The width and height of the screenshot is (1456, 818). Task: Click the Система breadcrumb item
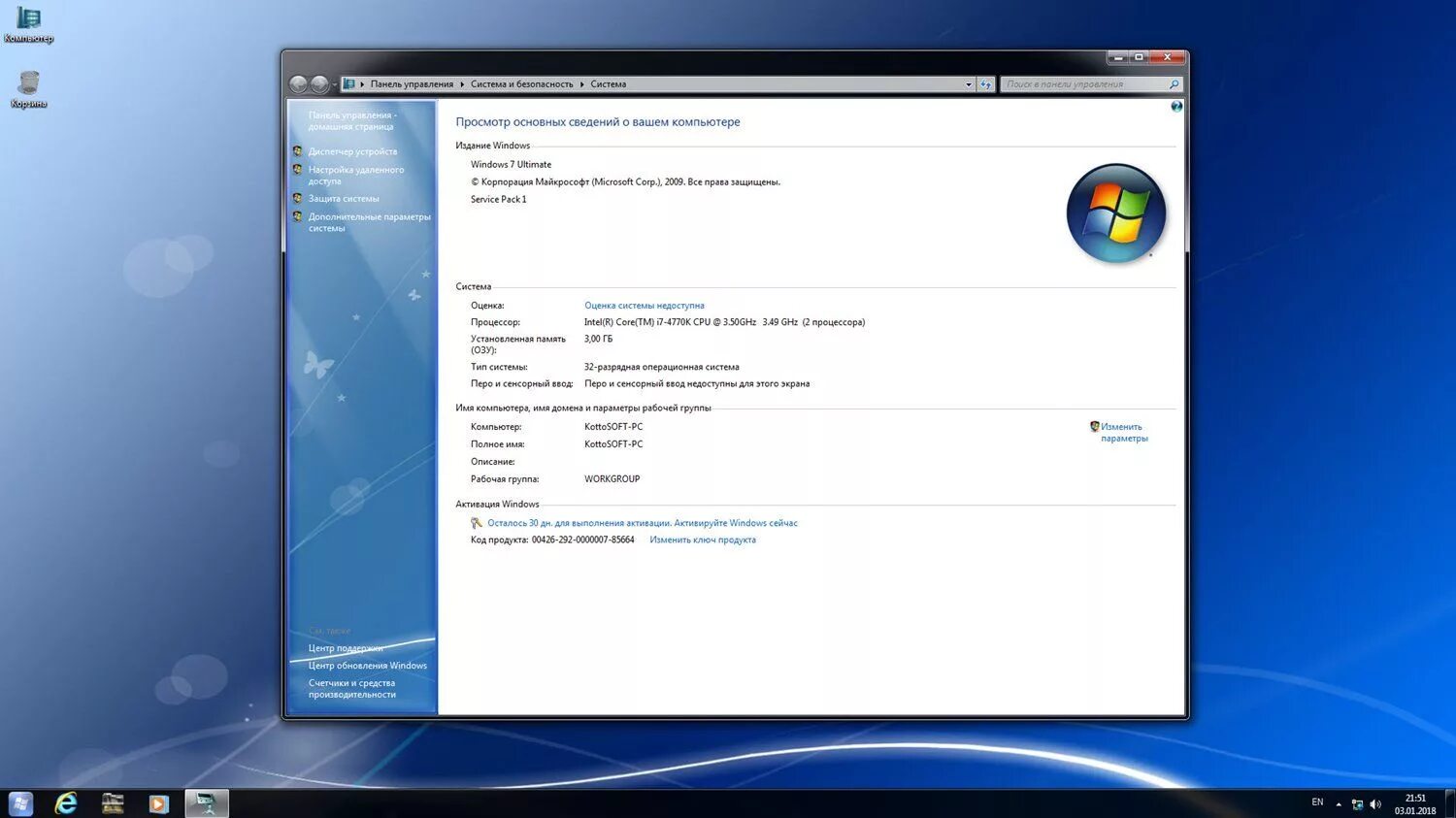click(609, 84)
